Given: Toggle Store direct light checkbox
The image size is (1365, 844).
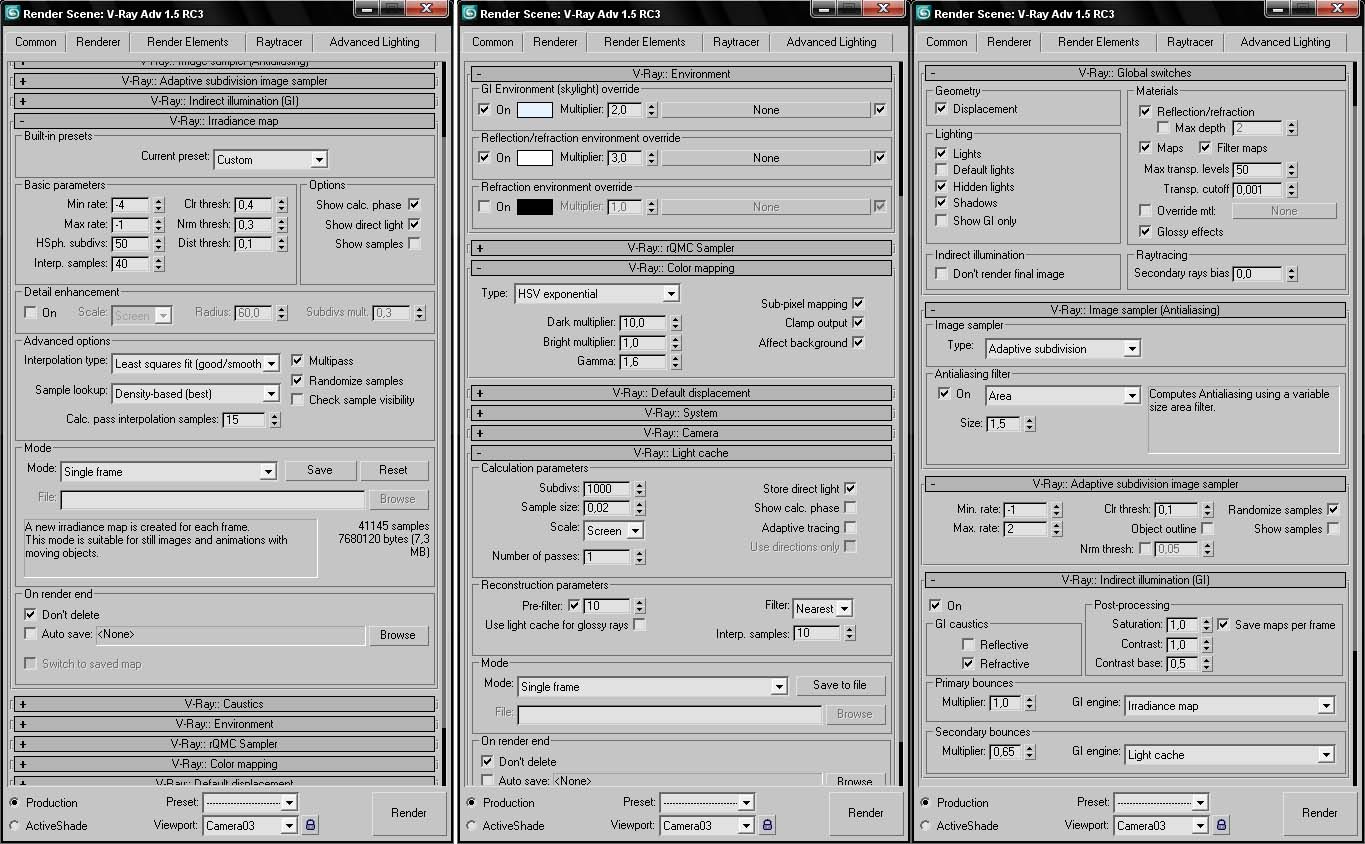Looking at the screenshot, I should (850, 488).
